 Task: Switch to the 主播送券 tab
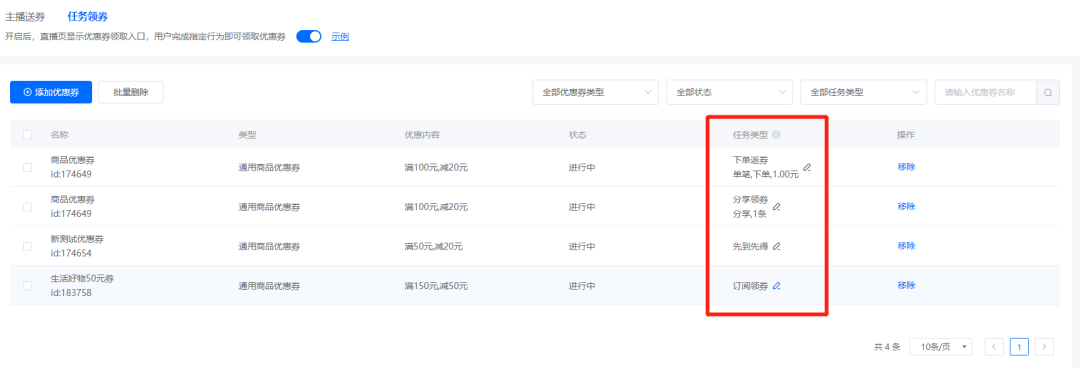[x=25, y=17]
